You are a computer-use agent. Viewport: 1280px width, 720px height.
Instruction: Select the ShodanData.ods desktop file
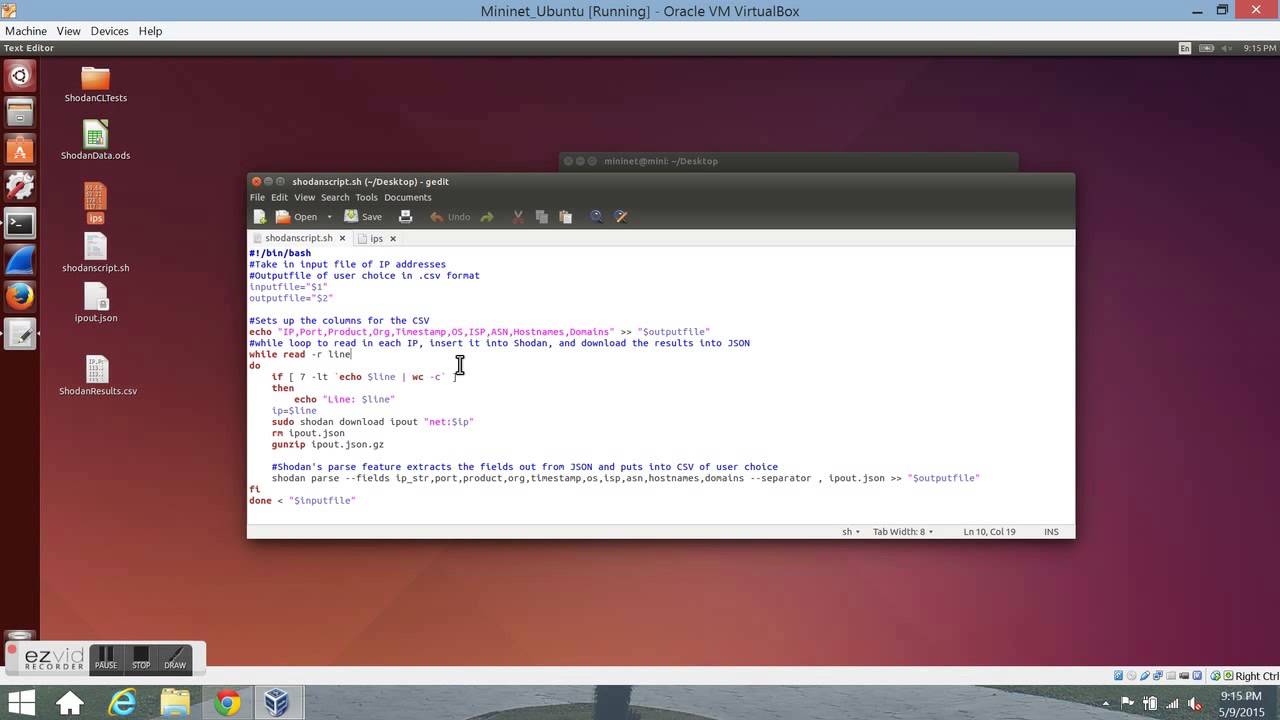95,140
